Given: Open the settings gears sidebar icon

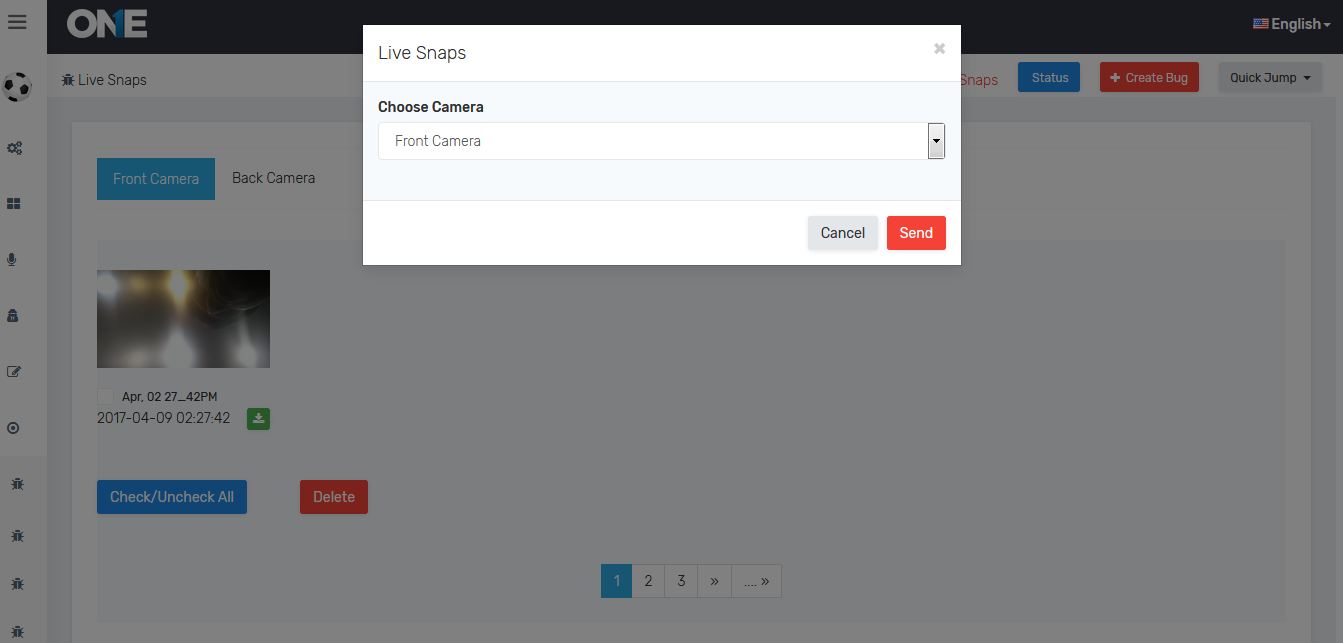Looking at the screenshot, I should coord(14,148).
